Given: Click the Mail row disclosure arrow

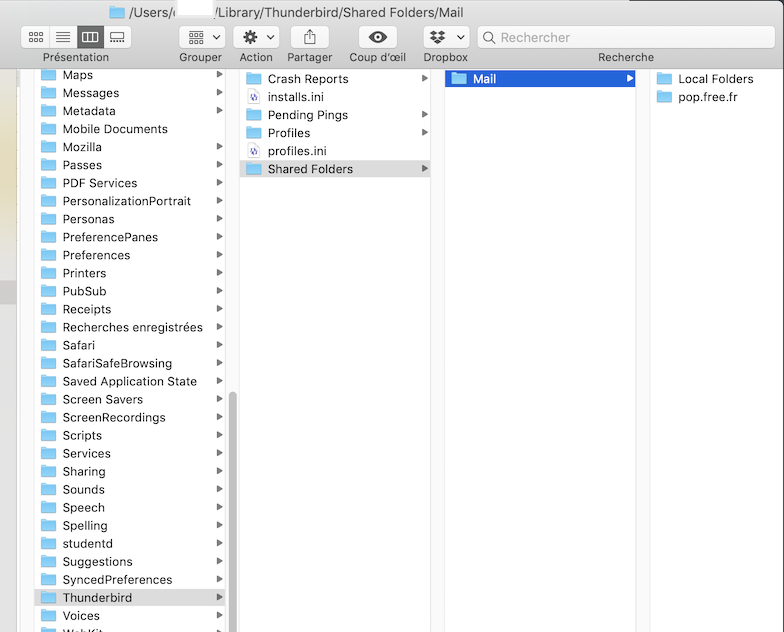Looking at the screenshot, I should point(630,78).
